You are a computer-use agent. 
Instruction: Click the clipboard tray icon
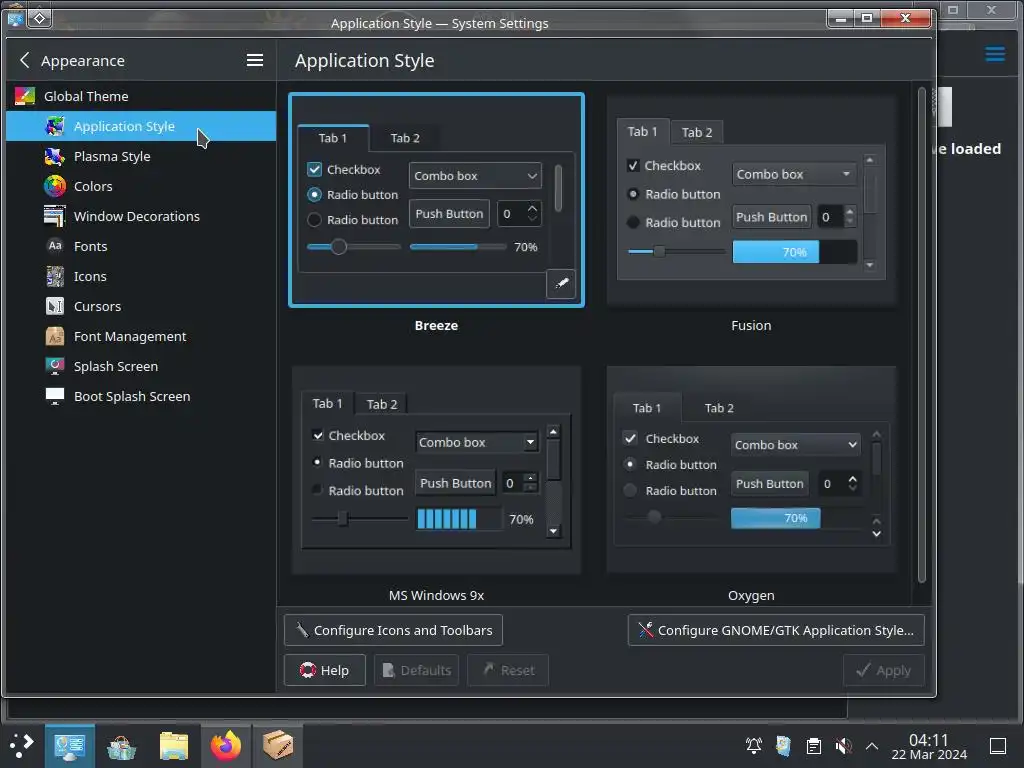814,745
